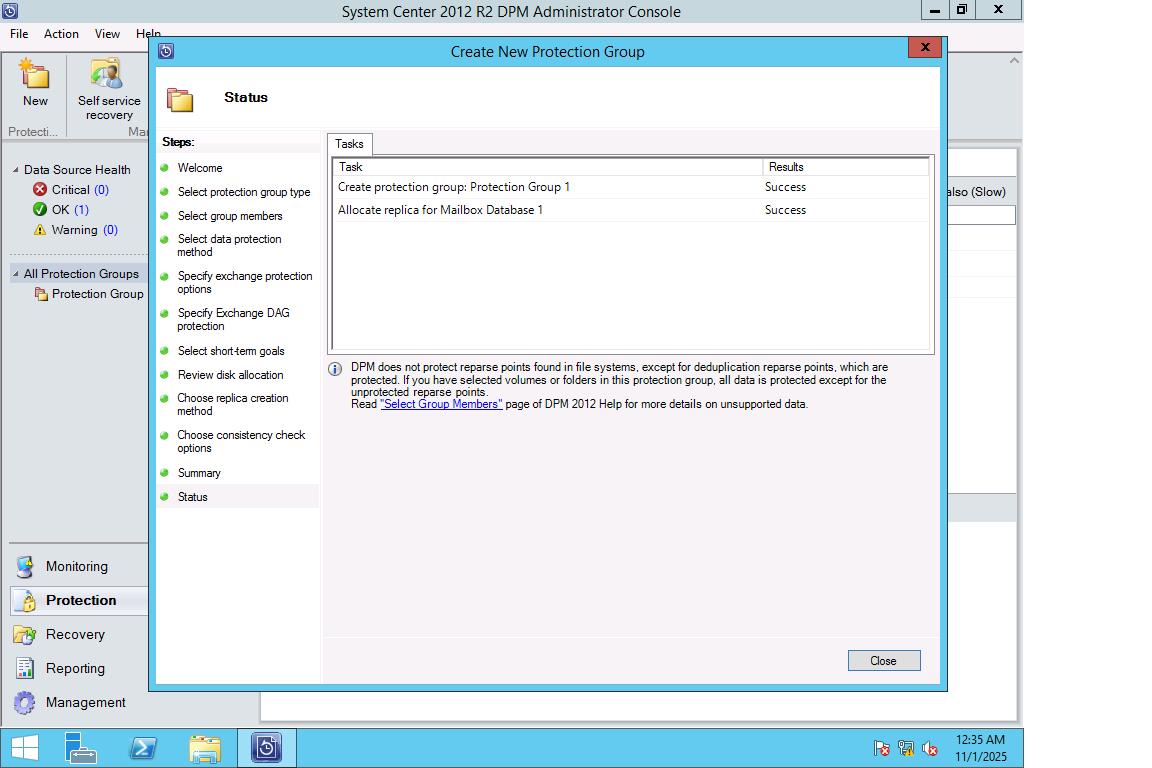
Task: Switch to Management workspace
Action: tap(85, 703)
